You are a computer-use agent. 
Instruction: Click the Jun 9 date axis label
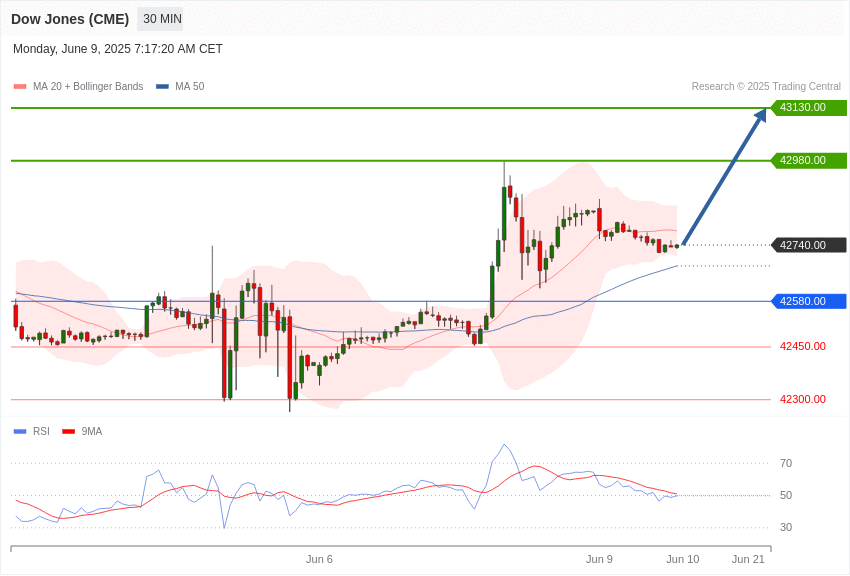599,559
